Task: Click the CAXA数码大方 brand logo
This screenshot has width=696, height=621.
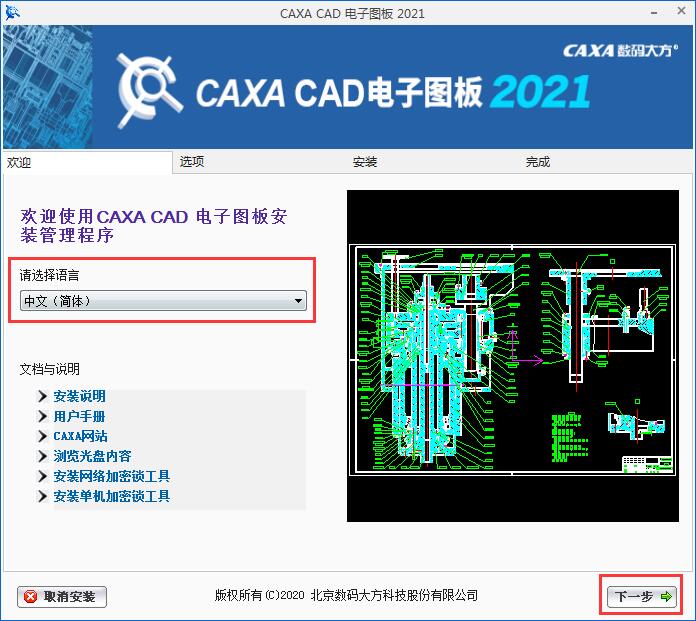Action: pos(621,51)
